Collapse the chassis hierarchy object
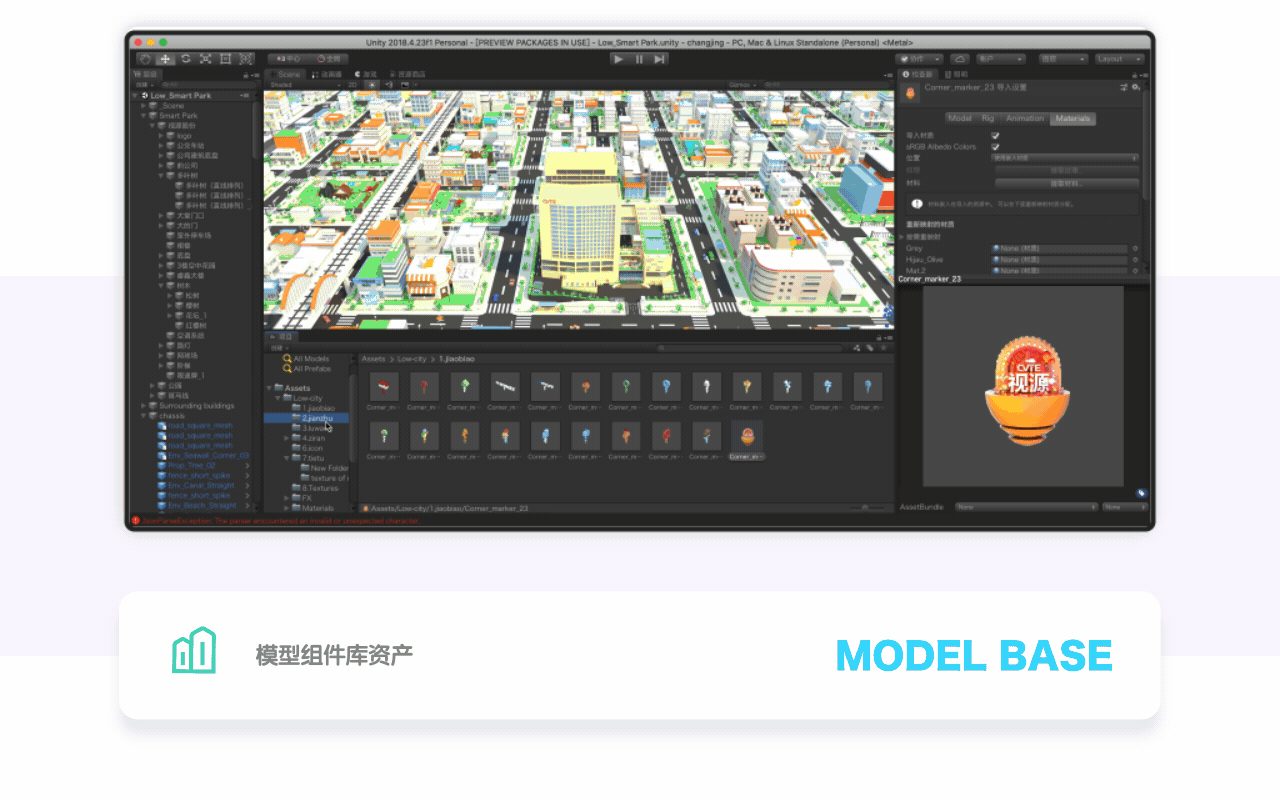The height and width of the screenshot is (800, 1280). point(144,415)
